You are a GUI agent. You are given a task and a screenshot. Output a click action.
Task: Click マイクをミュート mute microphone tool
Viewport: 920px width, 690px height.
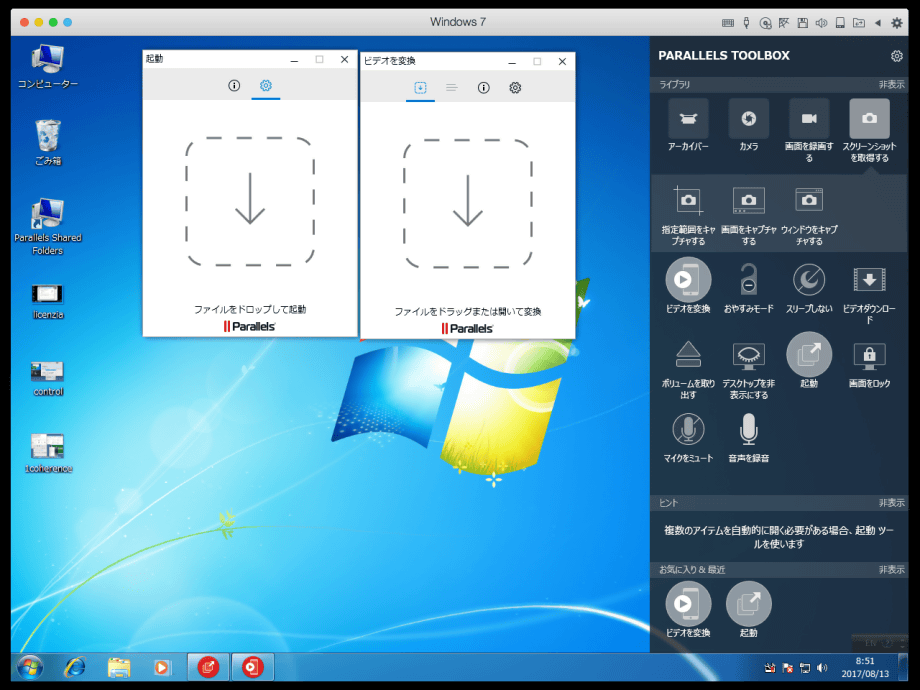[688, 437]
